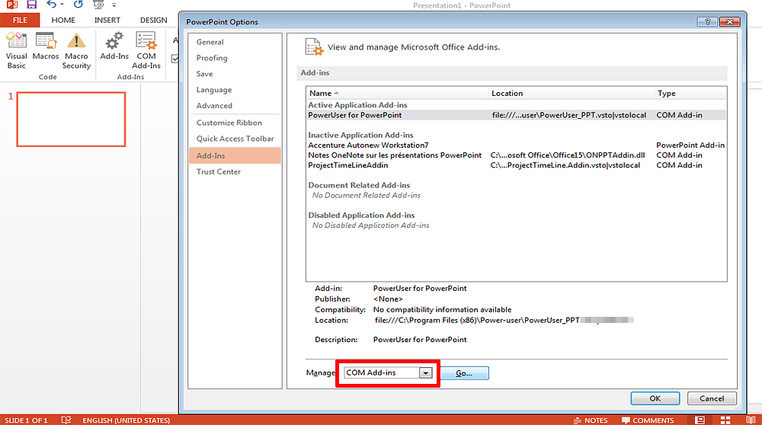Open the Visual Basic editor
762x425 pixels.
16,51
